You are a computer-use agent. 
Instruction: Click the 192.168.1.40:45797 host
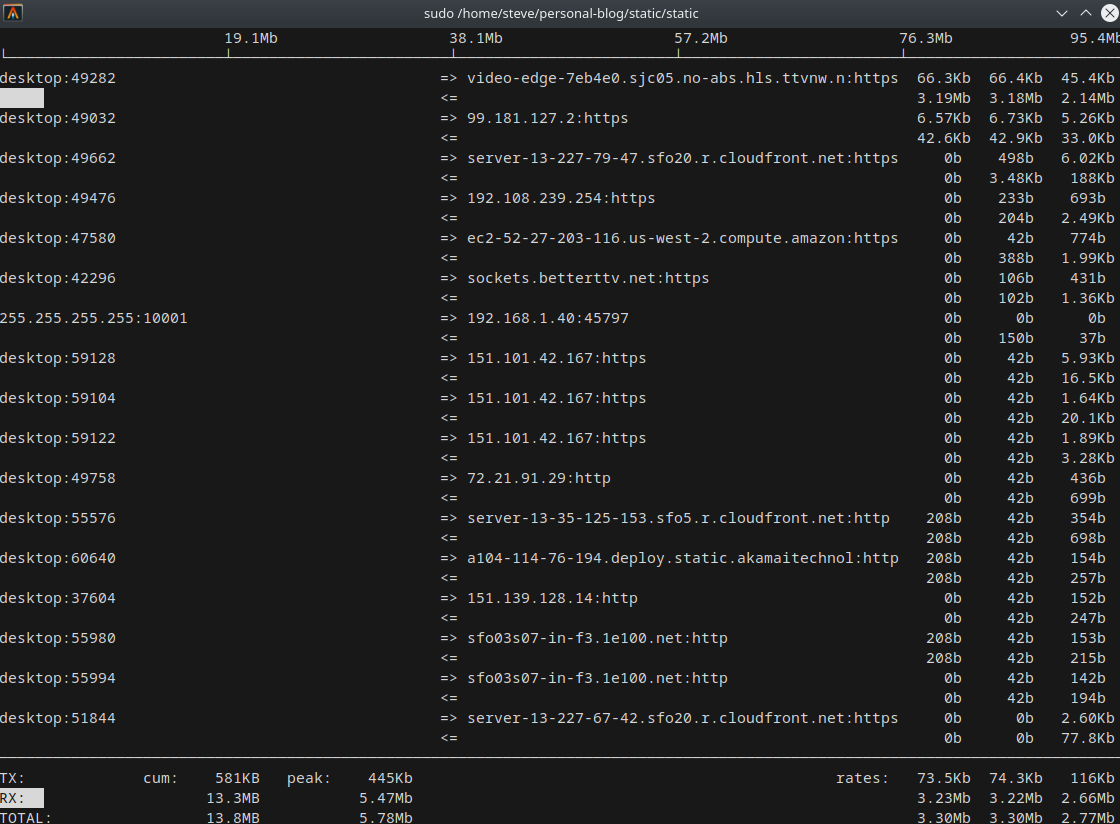pos(548,318)
